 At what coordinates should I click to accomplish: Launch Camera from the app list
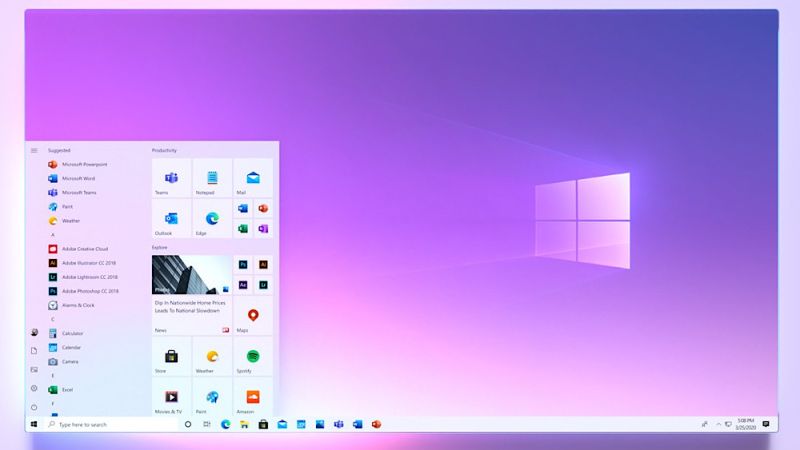click(x=63, y=362)
